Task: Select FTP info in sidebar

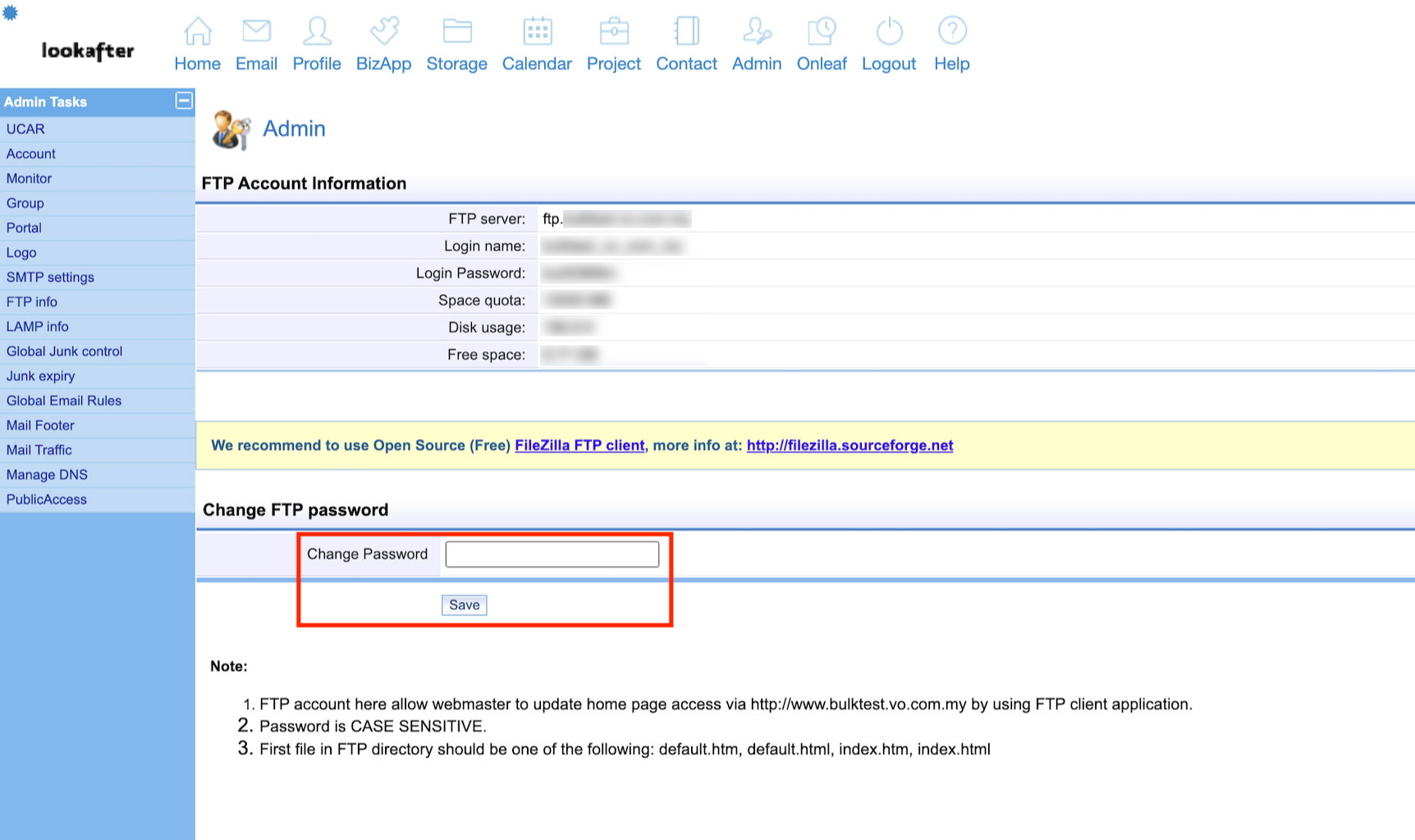Action: [x=32, y=302]
